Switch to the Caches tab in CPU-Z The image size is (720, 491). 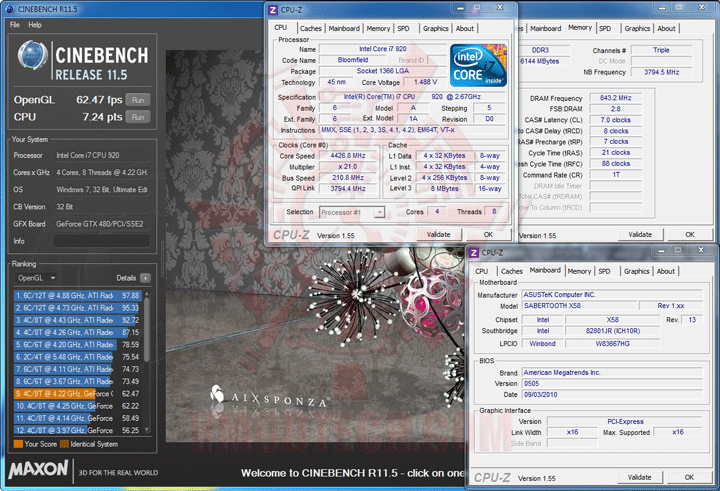[311, 28]
